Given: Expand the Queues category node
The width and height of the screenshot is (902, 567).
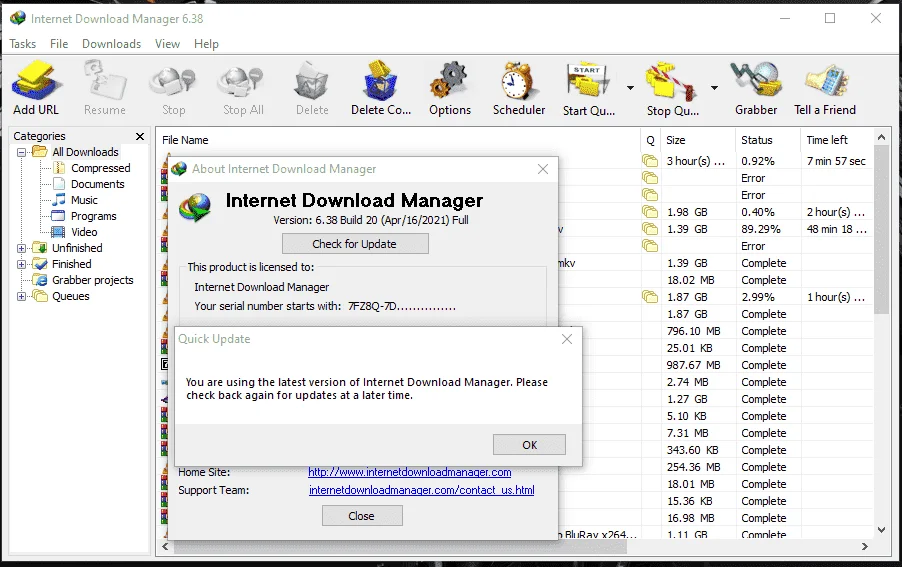Looking at the screenshot, I should click(21, 297).
